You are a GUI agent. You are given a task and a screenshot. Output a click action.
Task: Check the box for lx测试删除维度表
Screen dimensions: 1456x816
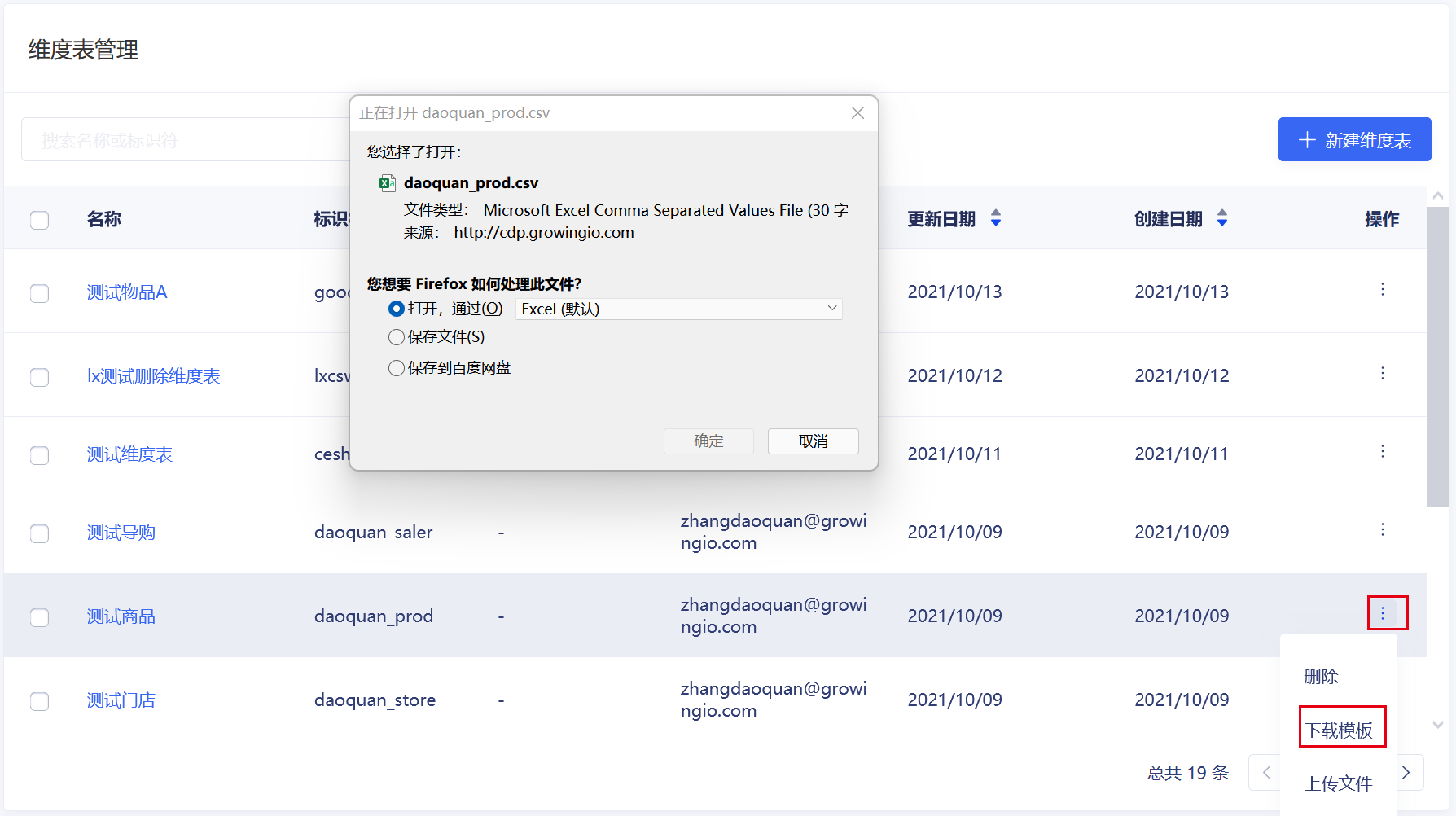coord(39,377)
